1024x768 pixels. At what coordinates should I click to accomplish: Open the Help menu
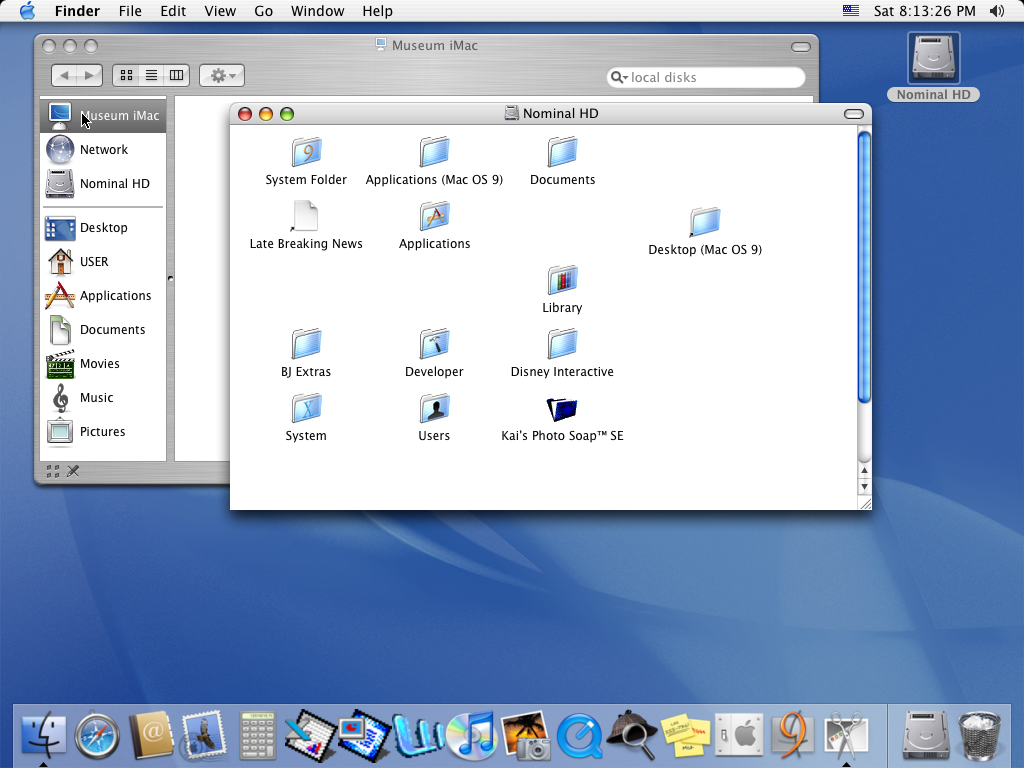(377, 11)
